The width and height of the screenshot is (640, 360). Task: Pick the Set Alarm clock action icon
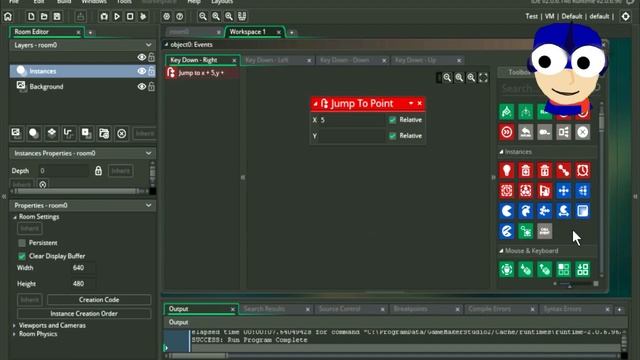tap(582, 170)
